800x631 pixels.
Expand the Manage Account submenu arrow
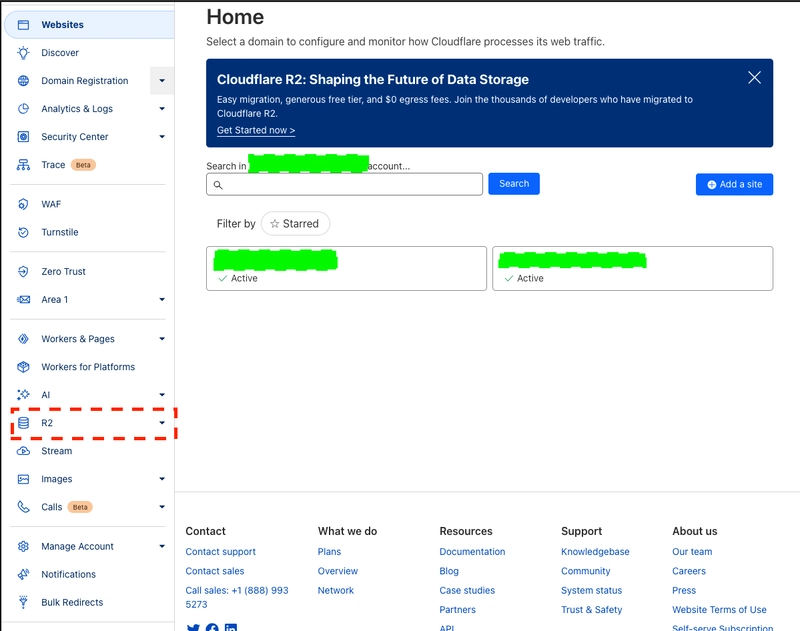pyautogui.click(x=162, y=547)
